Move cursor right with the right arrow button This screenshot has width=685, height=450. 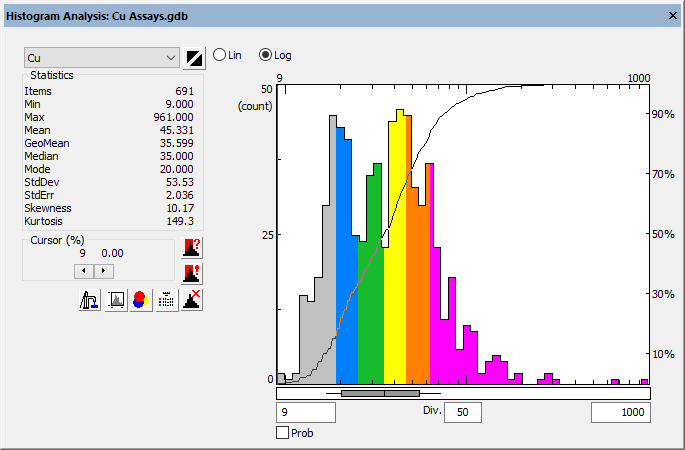click(104, 271)
